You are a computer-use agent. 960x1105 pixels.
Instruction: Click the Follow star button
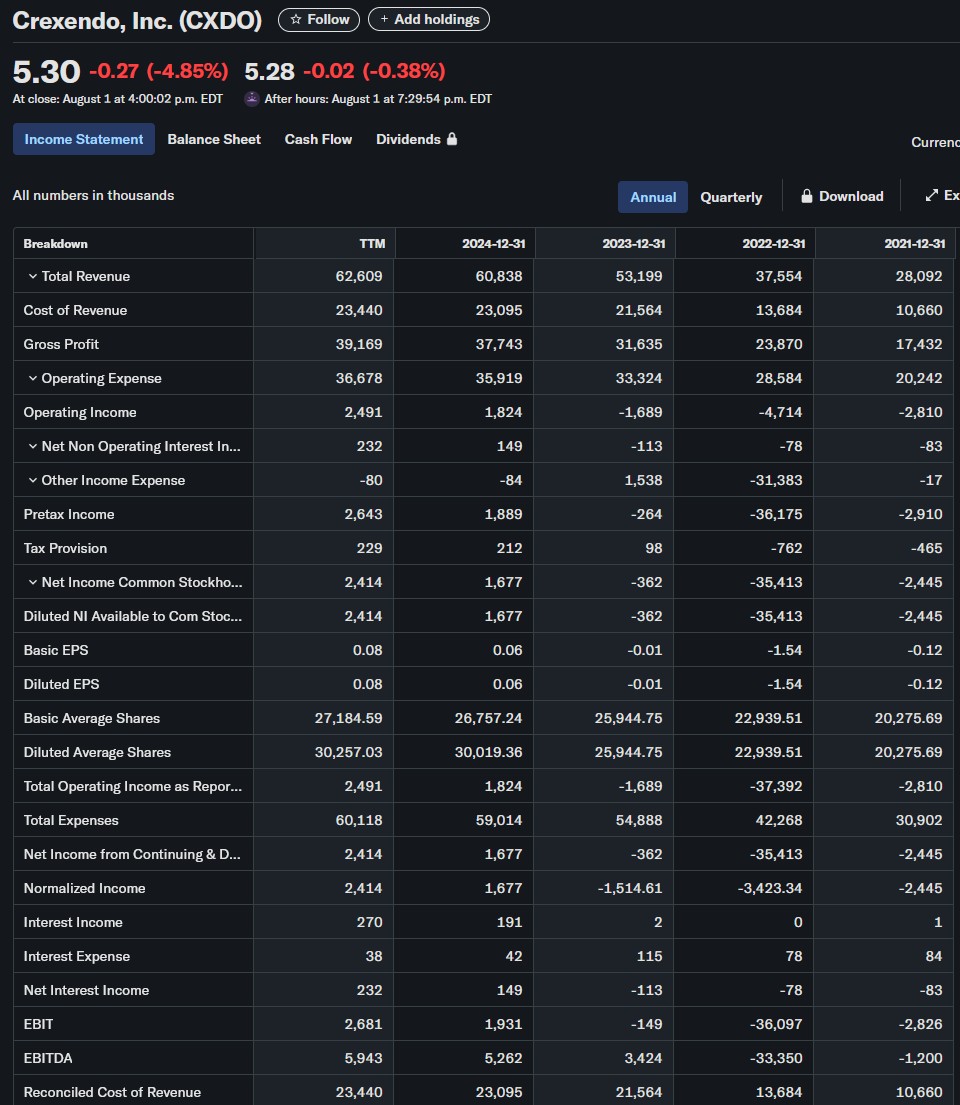pos(319,20)
